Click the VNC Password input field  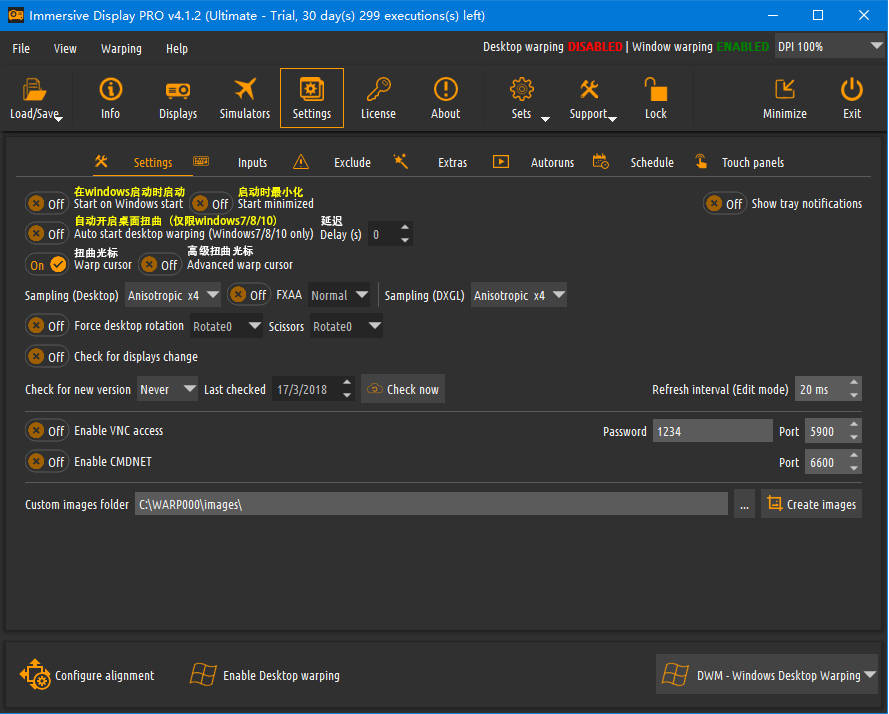(x=712, y=432)
